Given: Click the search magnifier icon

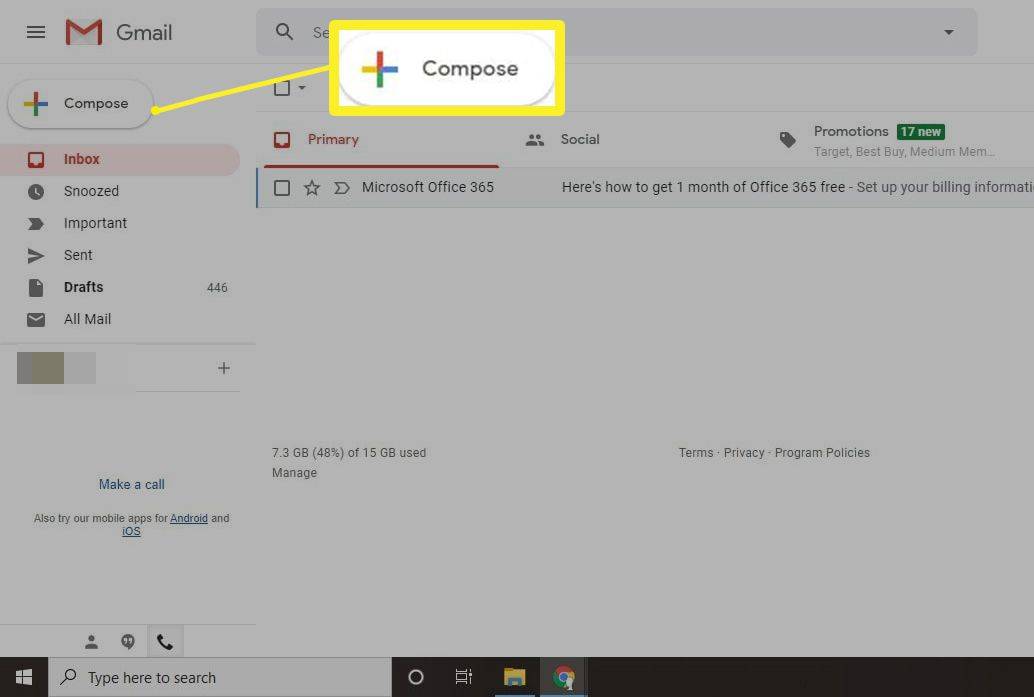Looking at the screenshot, I should tap(284, 32).
